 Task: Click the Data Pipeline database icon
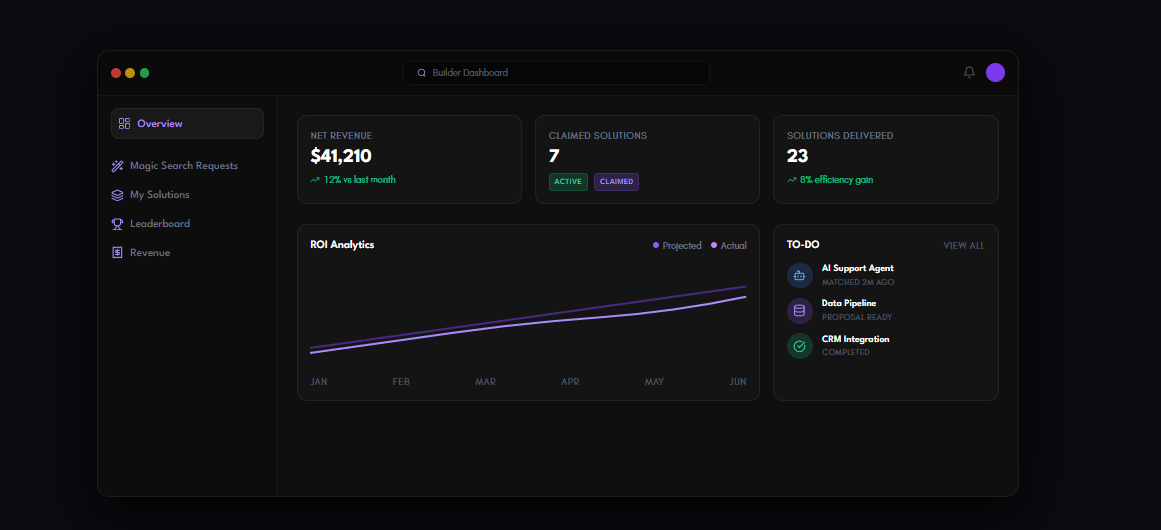pyautogui.click(x=800, y=310)
